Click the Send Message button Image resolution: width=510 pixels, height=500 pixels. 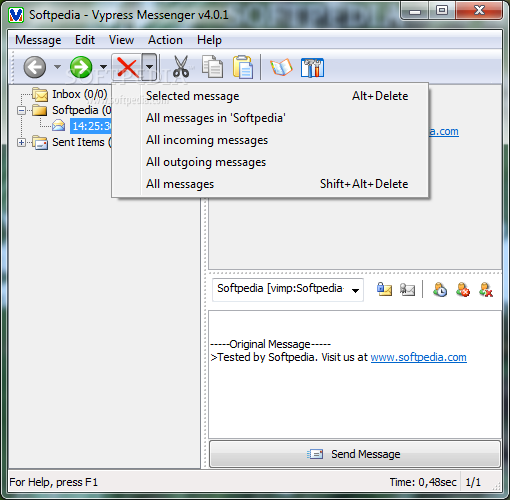pyautogui.click(x=355, y=454)
